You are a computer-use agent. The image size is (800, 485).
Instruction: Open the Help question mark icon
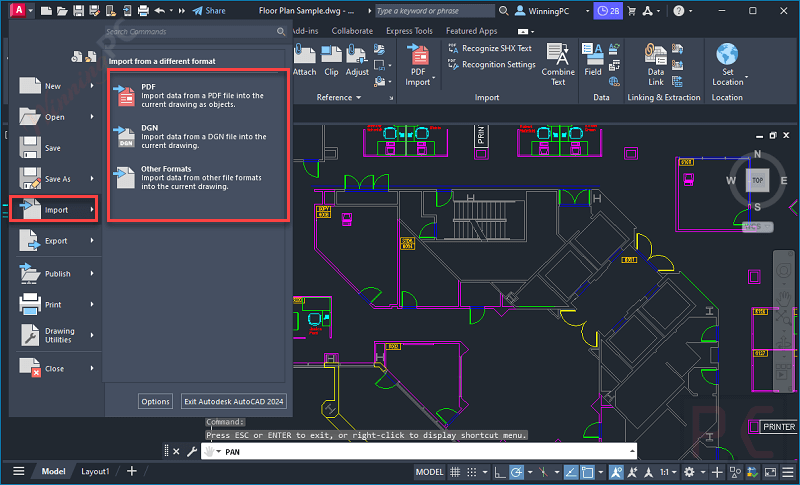[679, 11]
